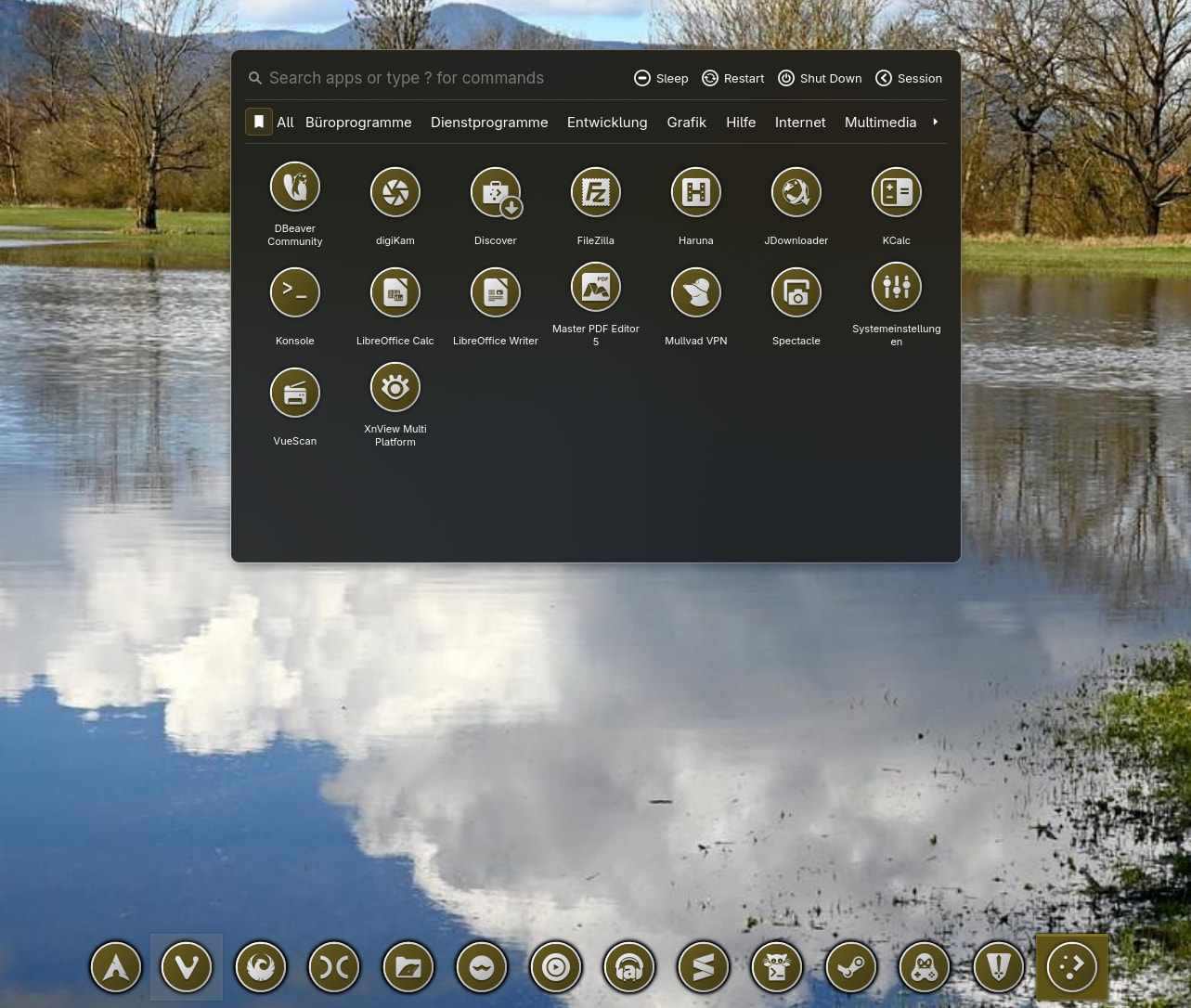Viewport: 1191px width, 1008px height.
Task: Open KCalc calculator
Action: pyautogui.click(x=896, y=193)
